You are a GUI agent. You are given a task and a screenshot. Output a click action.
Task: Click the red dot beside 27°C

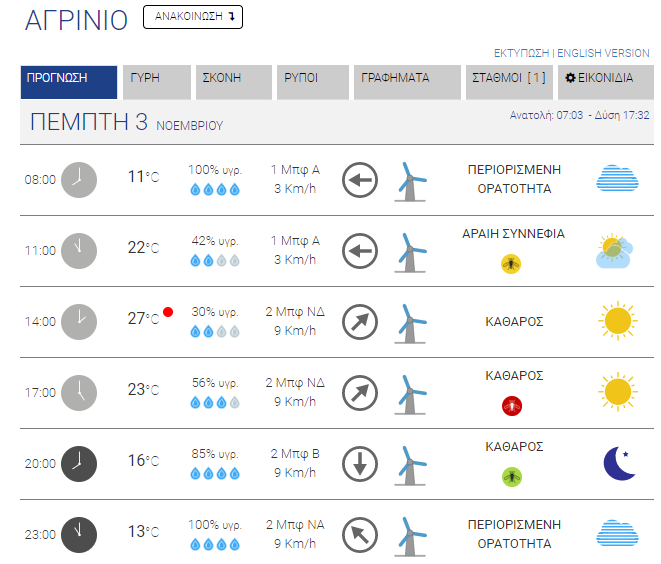pyautogui.click(x=168, y=313)
